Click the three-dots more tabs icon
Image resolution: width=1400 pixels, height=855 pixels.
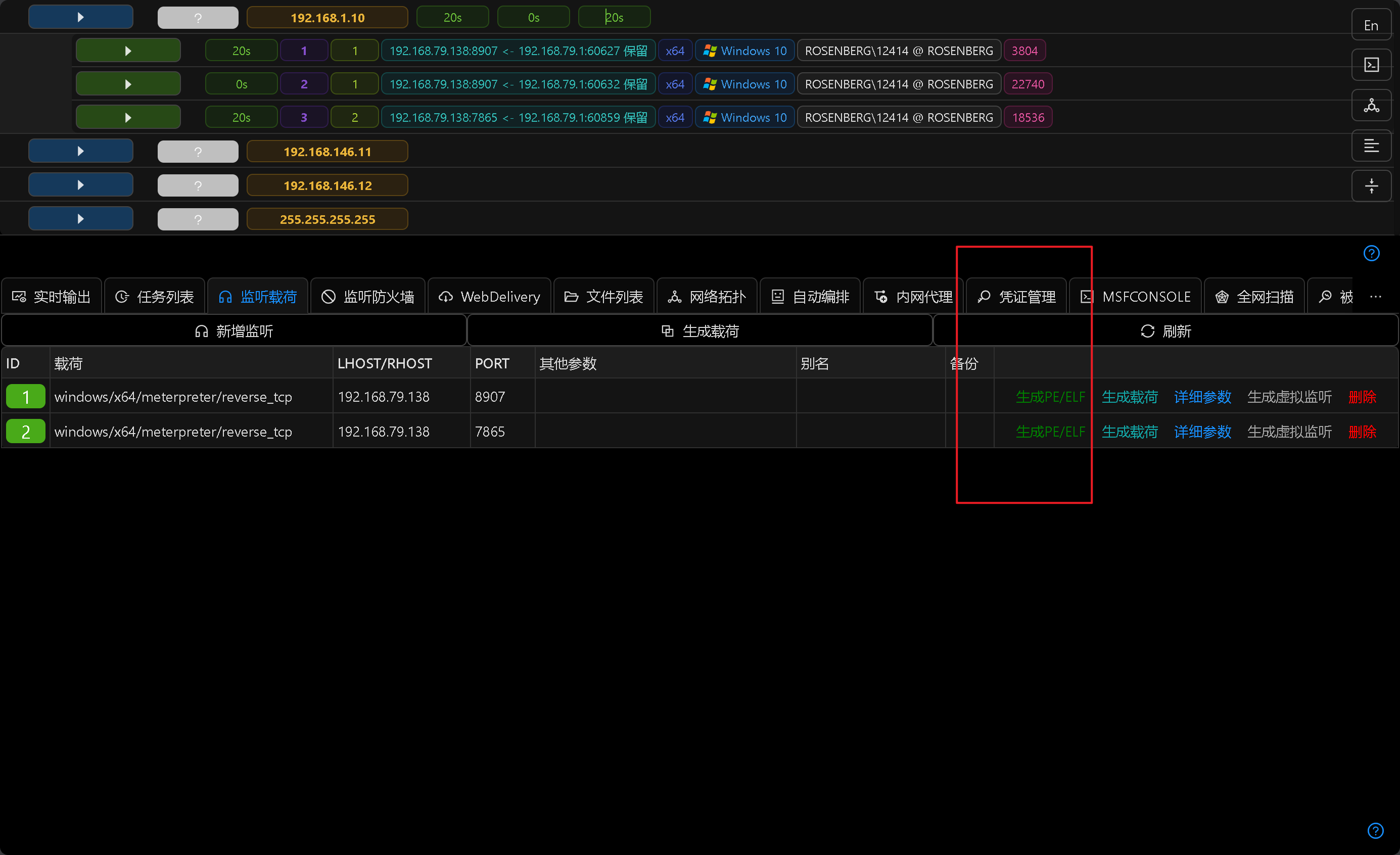(1375, 297)
